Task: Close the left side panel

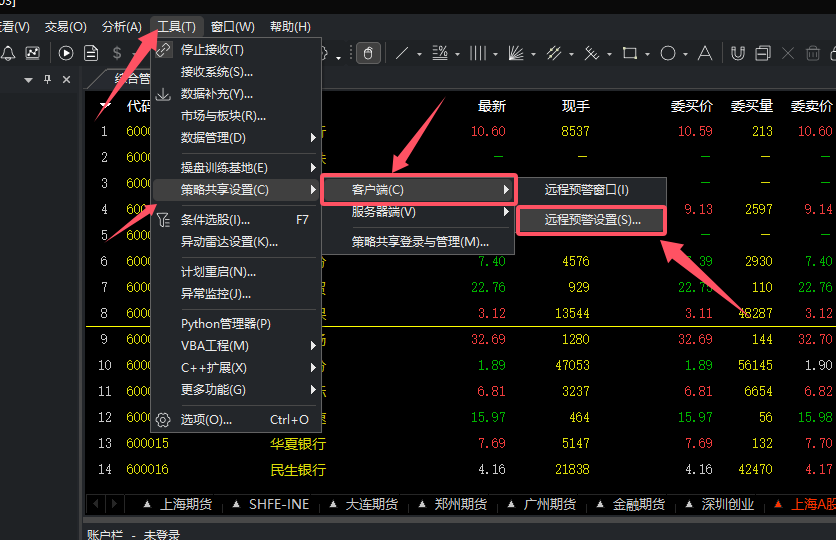Action: tap(66, 79)
